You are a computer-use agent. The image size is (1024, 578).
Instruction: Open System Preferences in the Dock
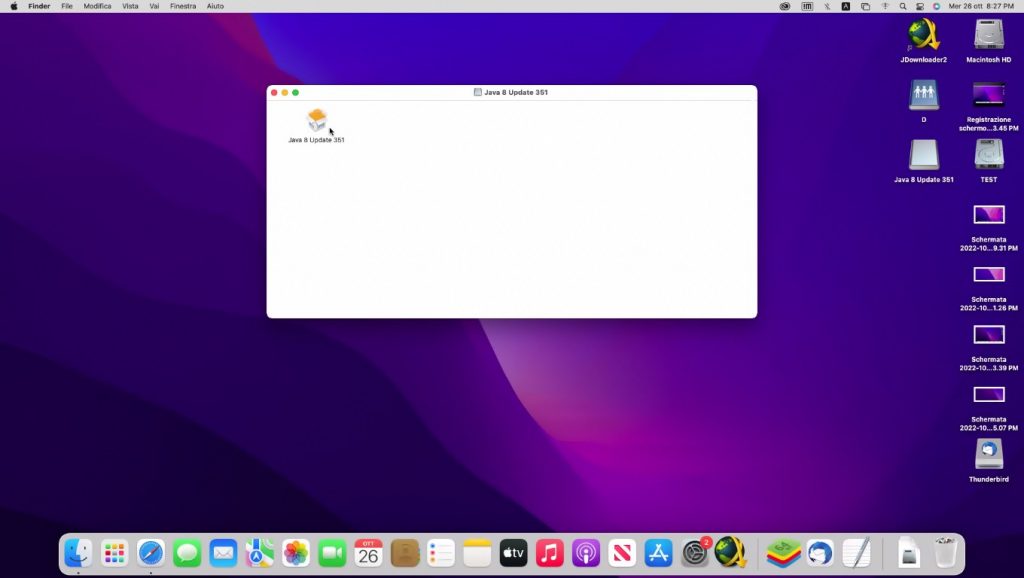point(695,552)
